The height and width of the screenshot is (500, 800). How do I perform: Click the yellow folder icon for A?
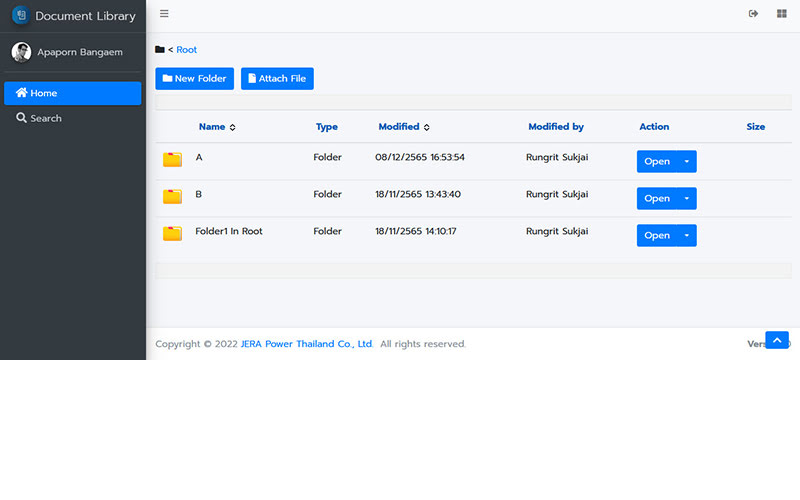click(x=172, y=160)
